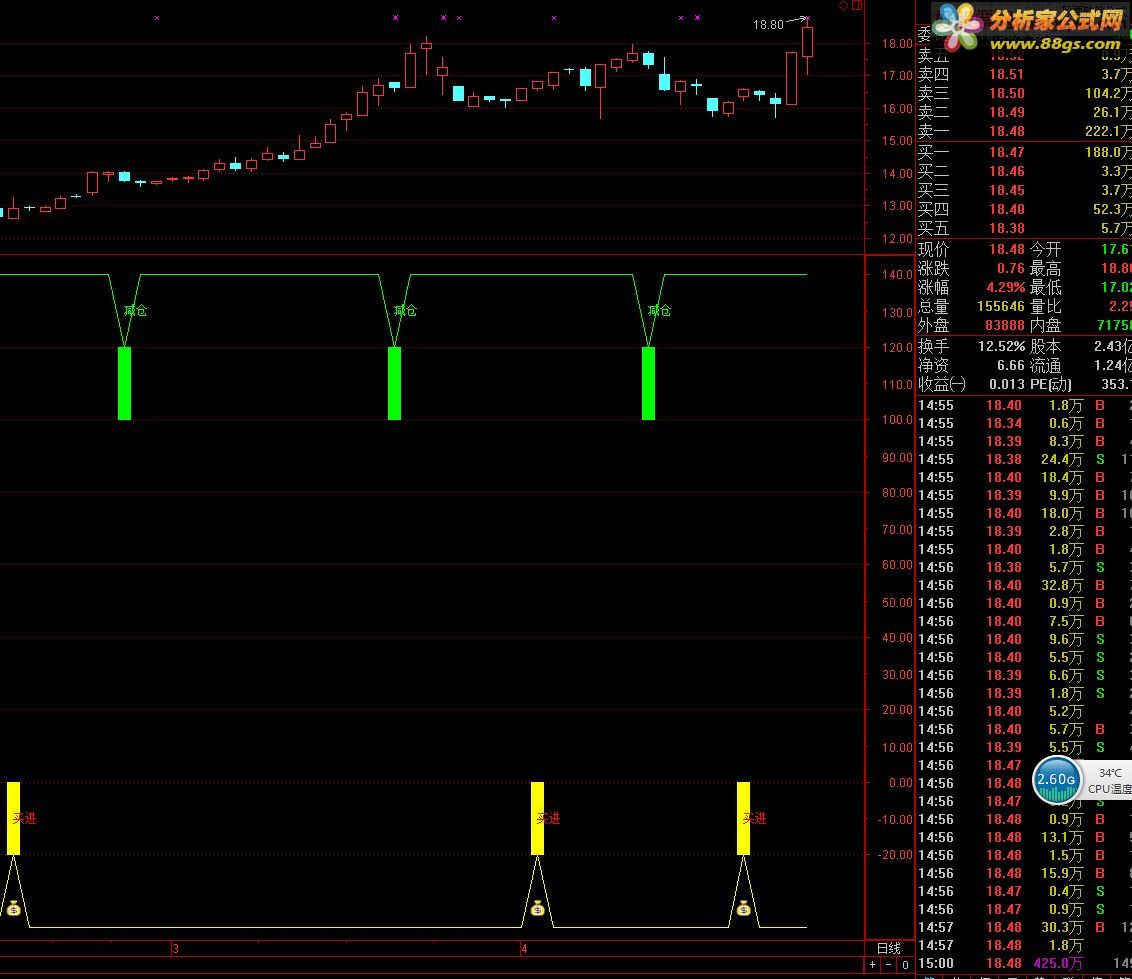Click the yellow 买进 bar beside timeline marker 4

[x=537, y=818]
